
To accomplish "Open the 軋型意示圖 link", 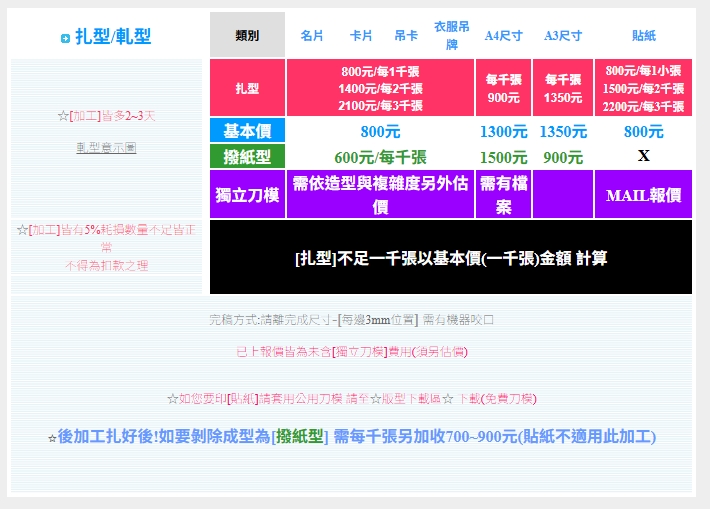I will pos(106,148).
